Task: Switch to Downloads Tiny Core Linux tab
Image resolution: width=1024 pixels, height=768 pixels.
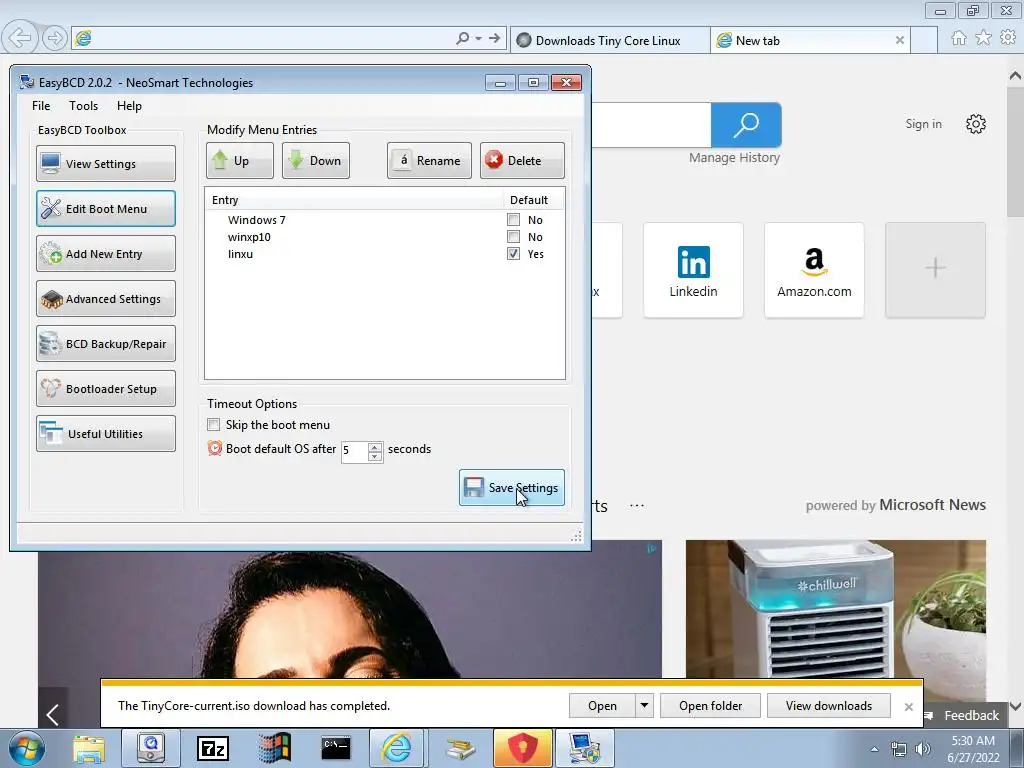Action: pyautogui.click(x=610, y=40)
